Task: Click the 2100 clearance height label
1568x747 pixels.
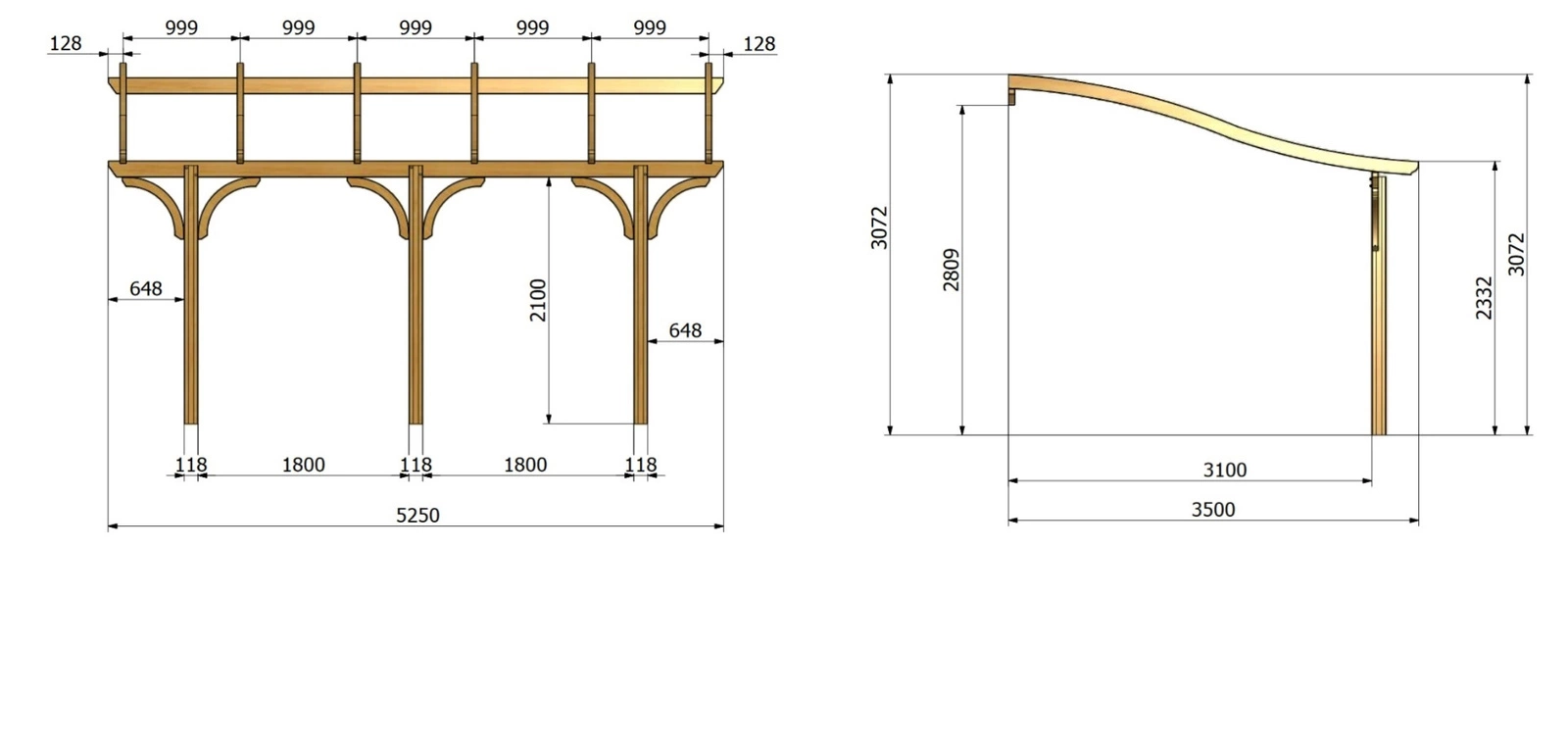Action: (x=538, y=300)
